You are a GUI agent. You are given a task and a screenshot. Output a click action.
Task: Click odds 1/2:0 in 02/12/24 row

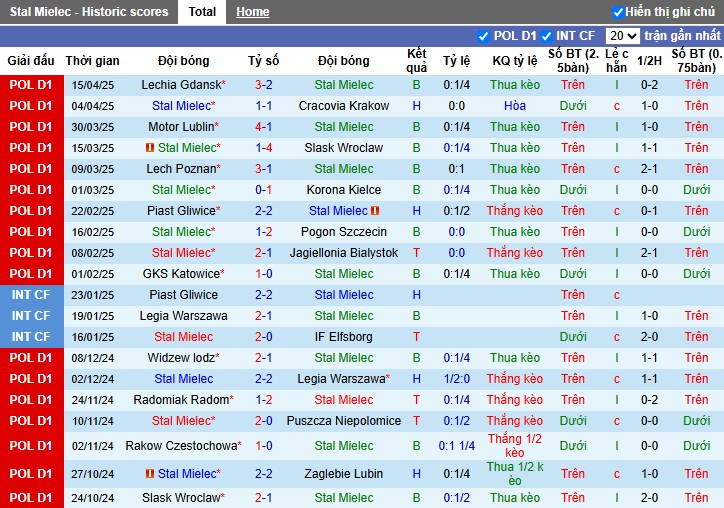(x=457, y=379)
